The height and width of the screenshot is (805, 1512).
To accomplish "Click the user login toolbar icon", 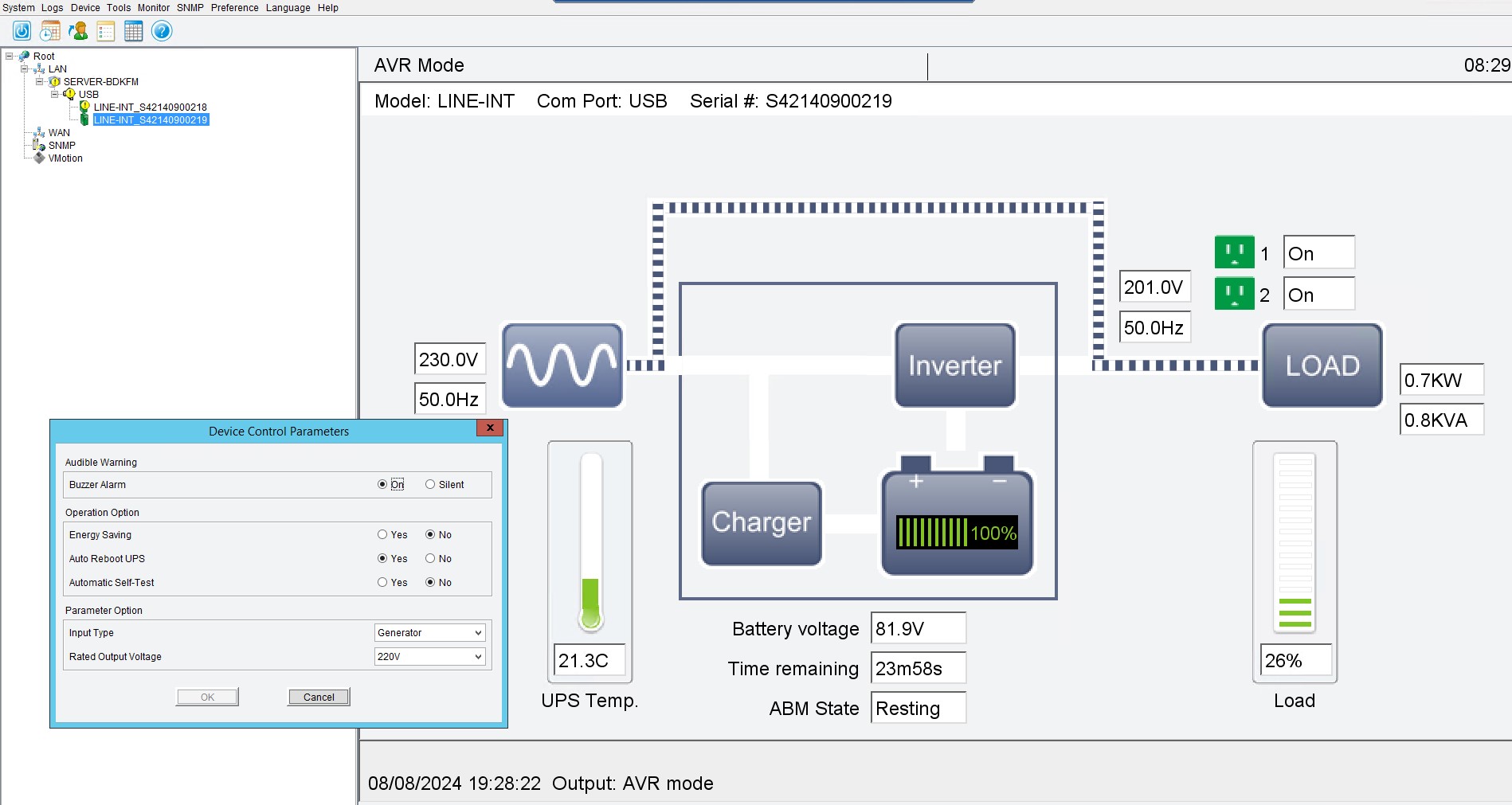I will pyautogui.click(x=78, y=31).
